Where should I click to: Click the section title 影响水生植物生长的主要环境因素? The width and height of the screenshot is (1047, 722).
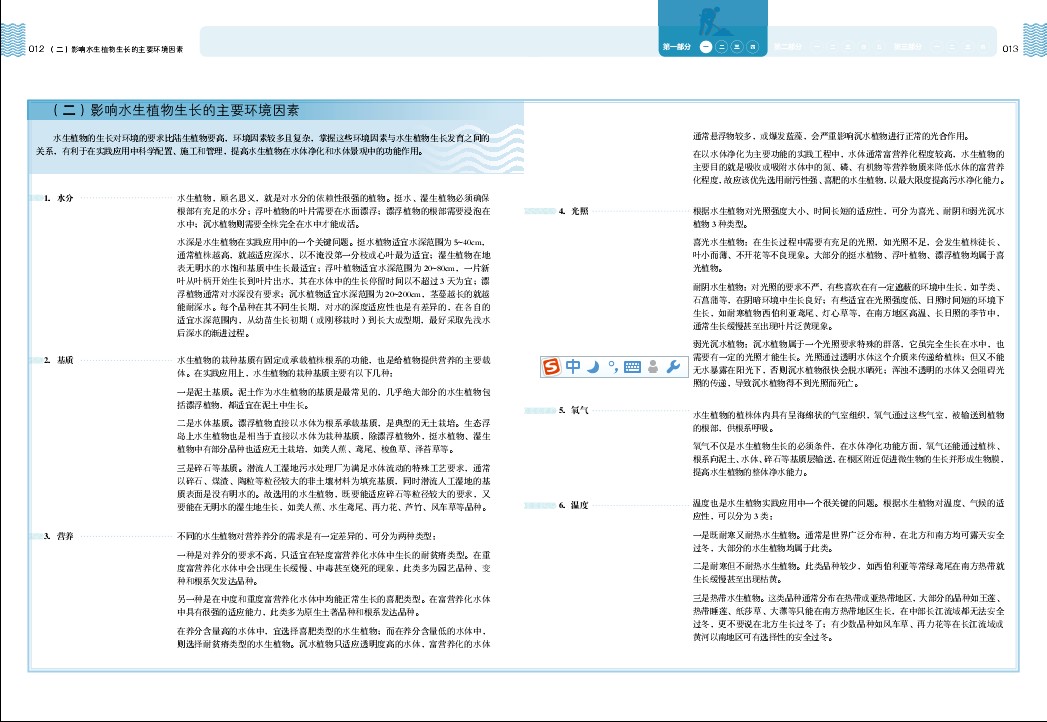[x=182, y=109]
